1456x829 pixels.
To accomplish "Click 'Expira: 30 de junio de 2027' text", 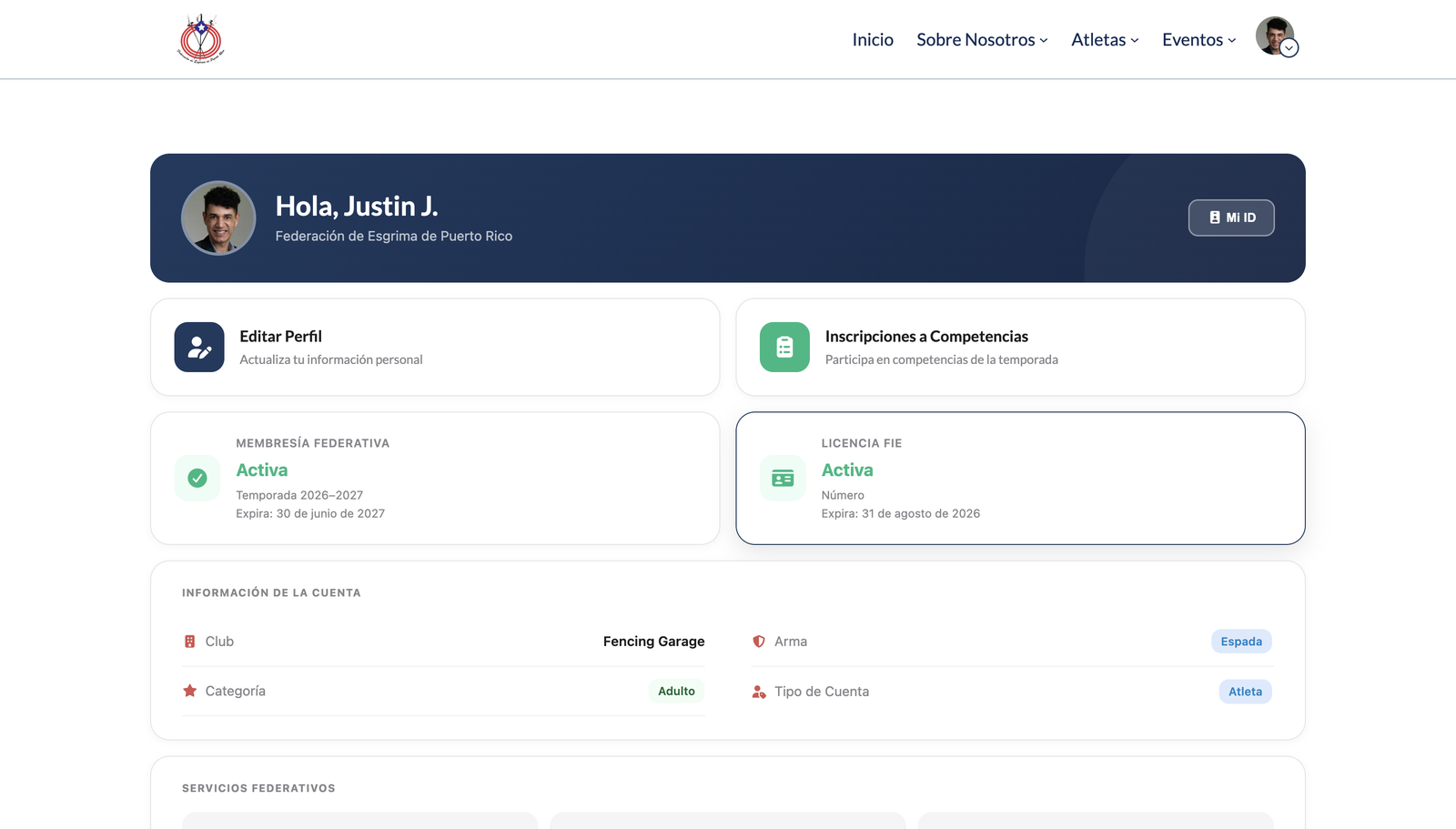I will (310, 513).
